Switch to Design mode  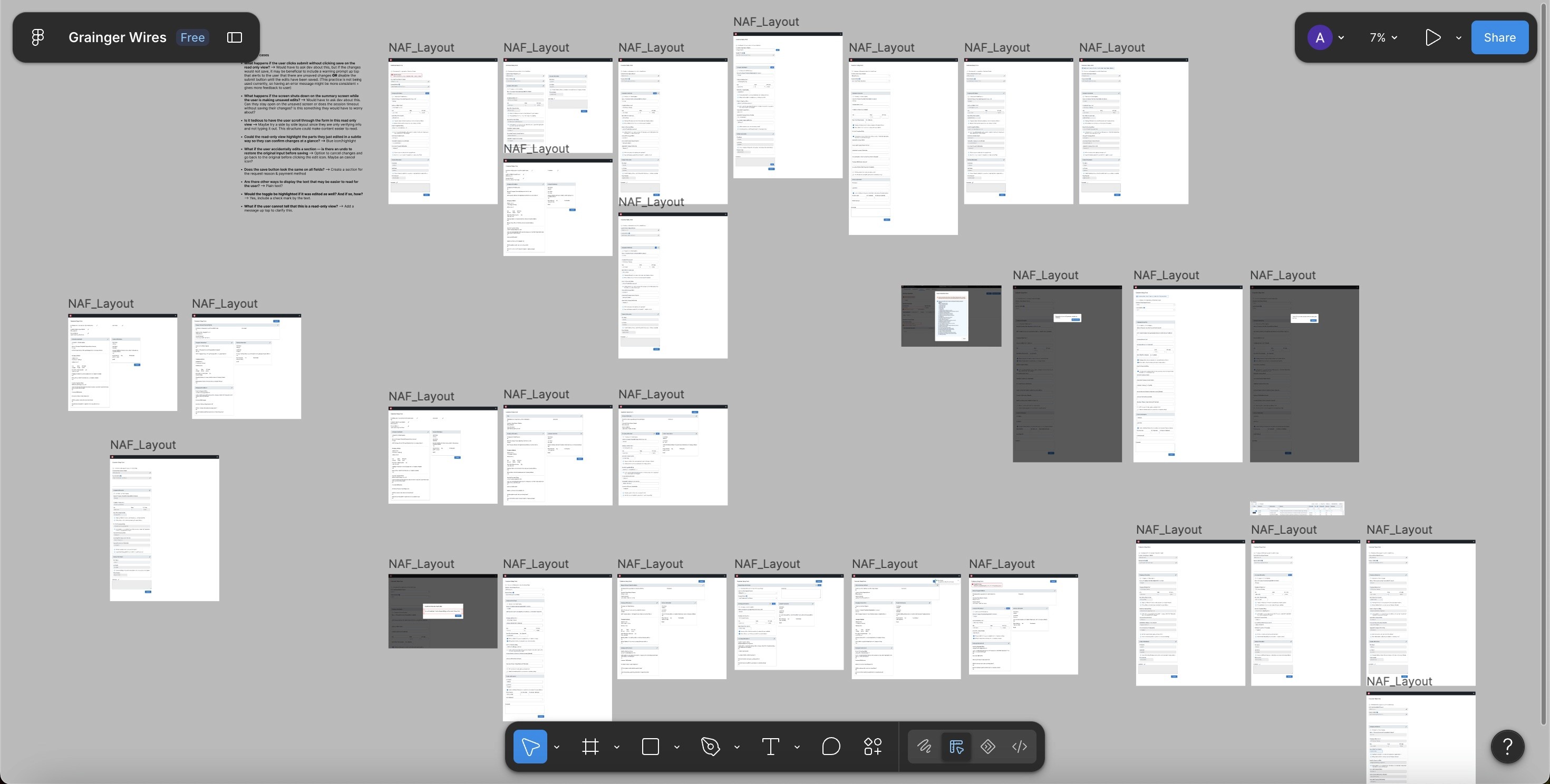(x=956, y=747)
